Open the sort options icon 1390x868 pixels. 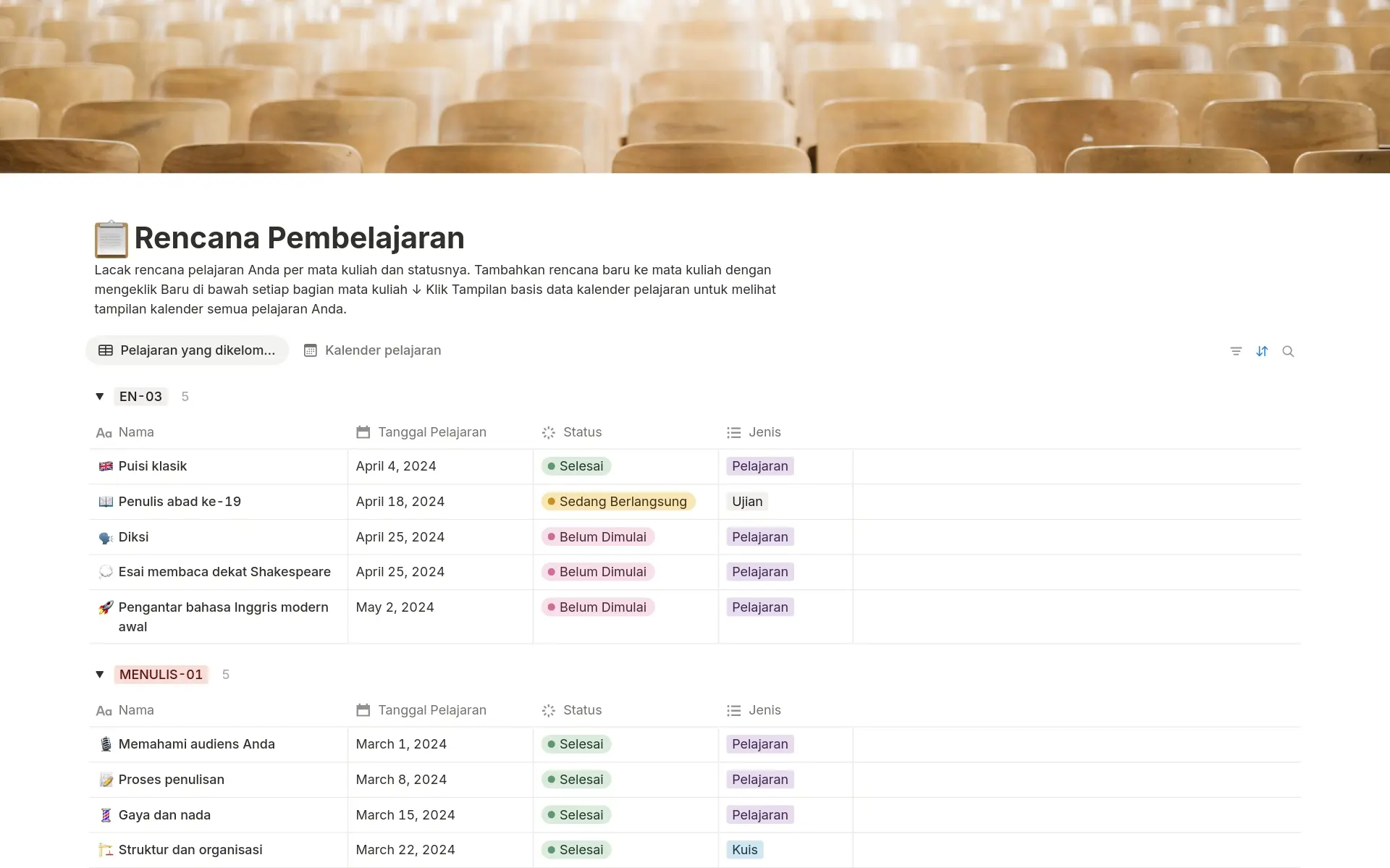pos(1262,351)
